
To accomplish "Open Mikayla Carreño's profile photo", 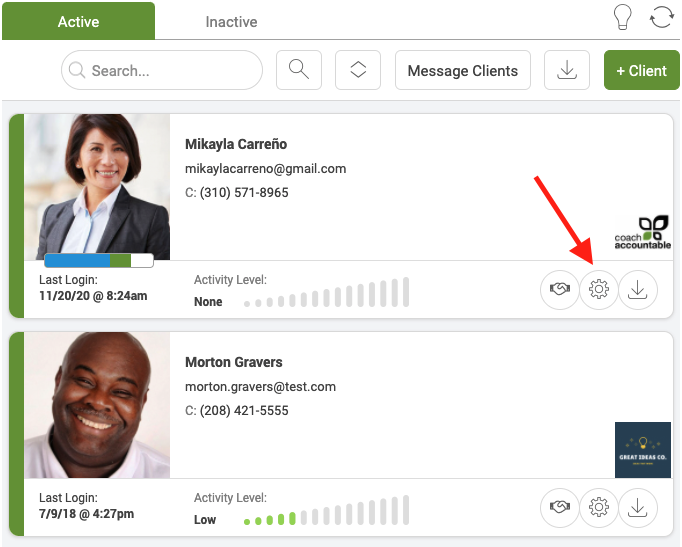I will (x=97, y=187).
